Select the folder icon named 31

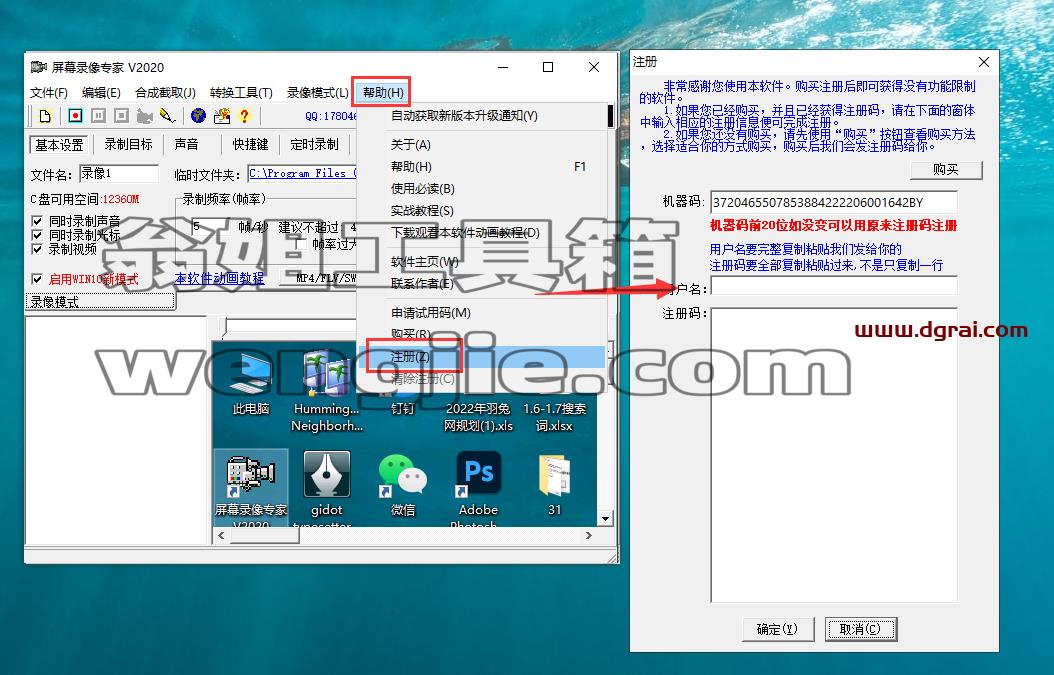554,485
